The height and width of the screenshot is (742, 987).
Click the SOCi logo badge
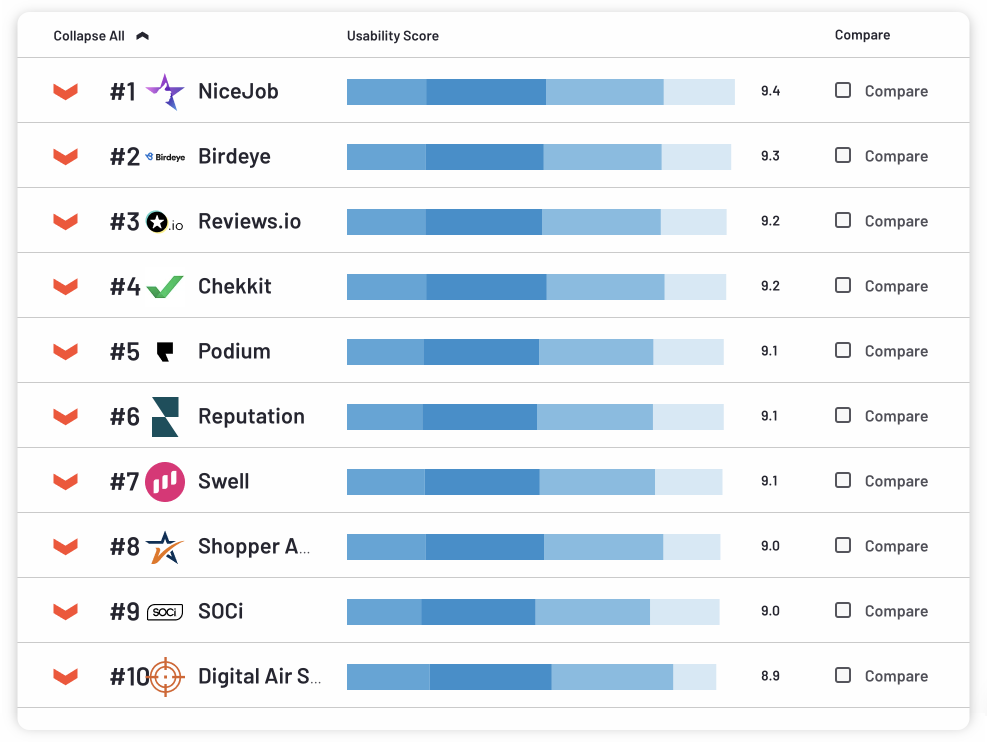[165, 612]
